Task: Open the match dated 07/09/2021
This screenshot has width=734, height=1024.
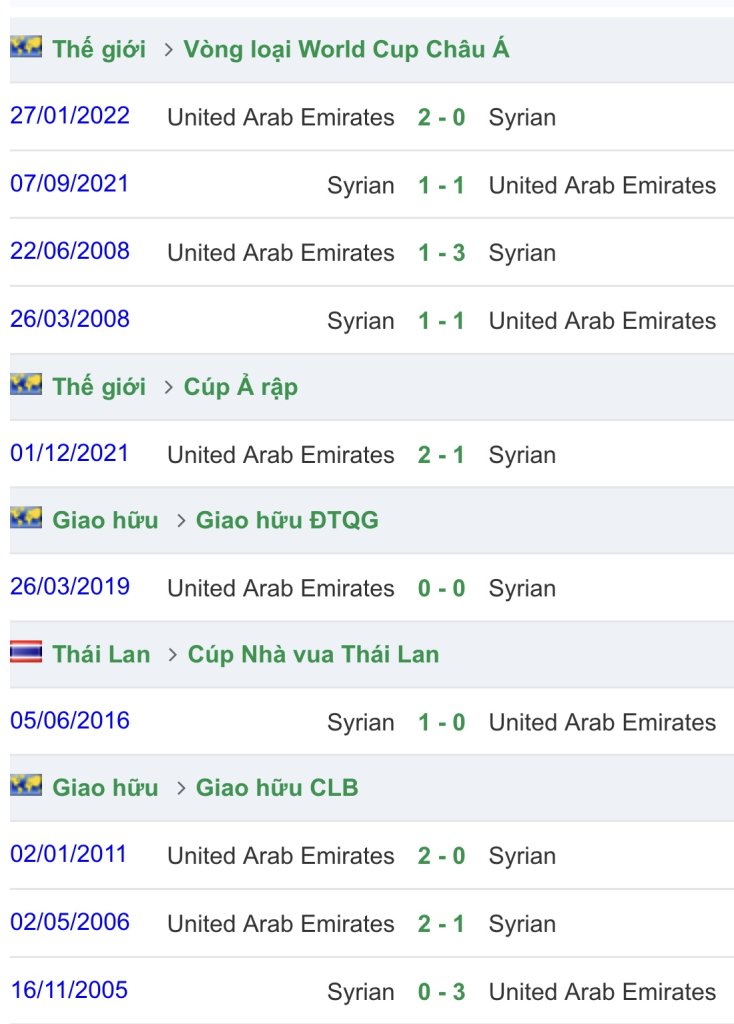Action: pos(70,184)
